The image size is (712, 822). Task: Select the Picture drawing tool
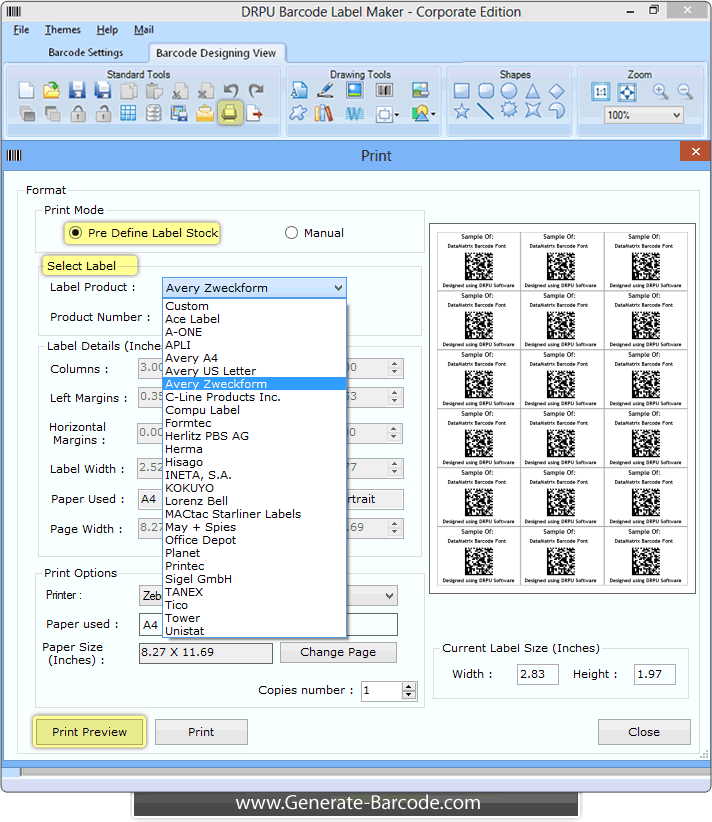click(x=355, y=90)
